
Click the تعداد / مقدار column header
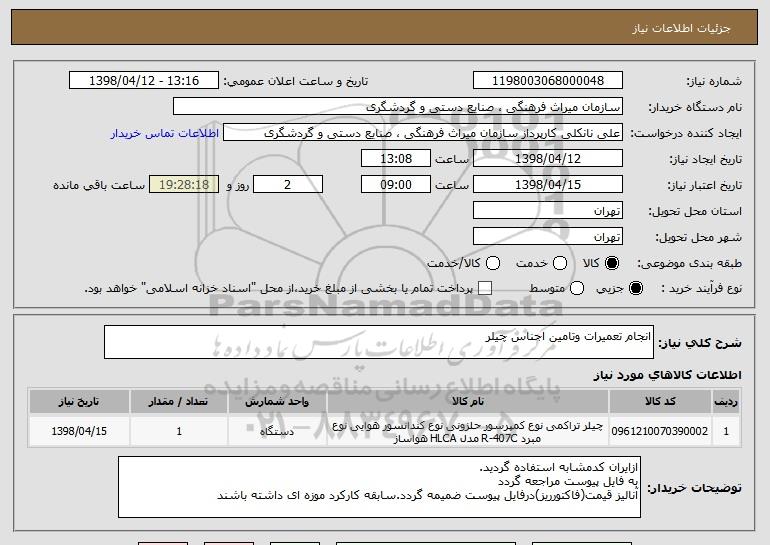179,402
